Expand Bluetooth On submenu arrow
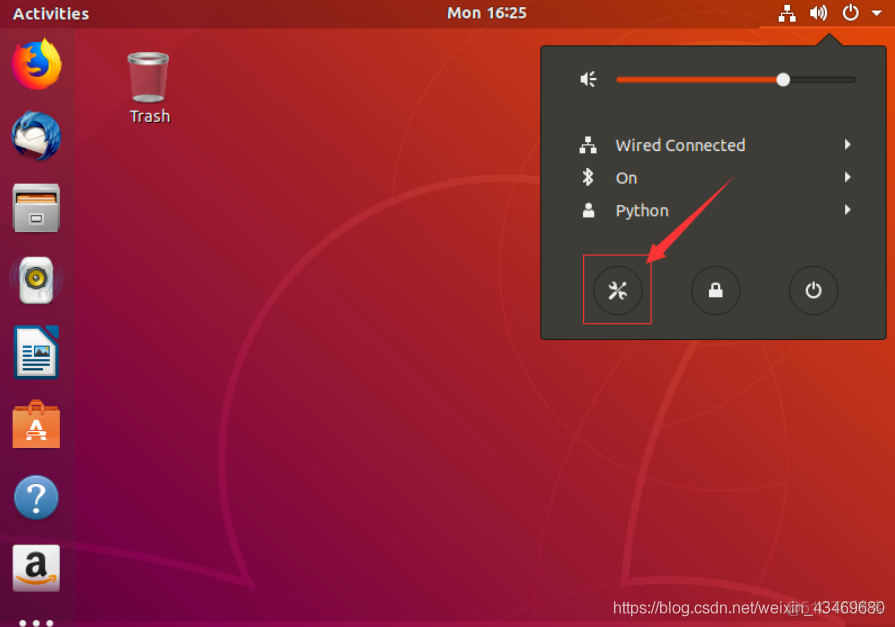 click(x=848, y=177)
